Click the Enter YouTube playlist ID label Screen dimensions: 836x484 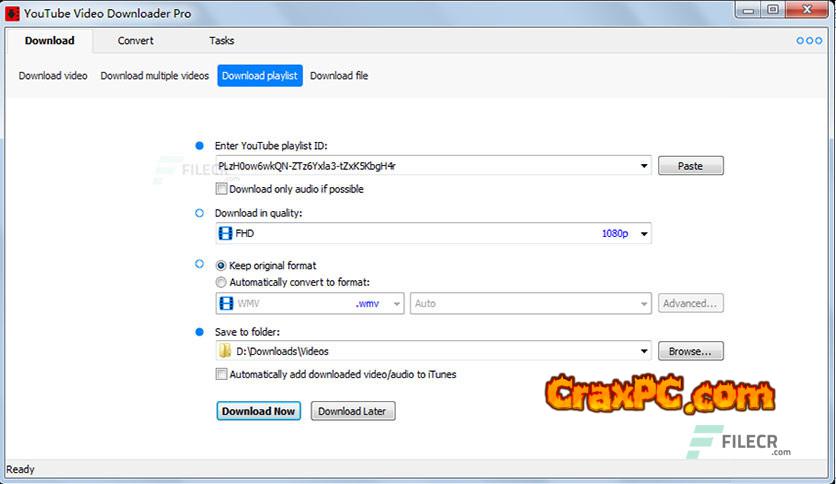click(x=271, y=146)
